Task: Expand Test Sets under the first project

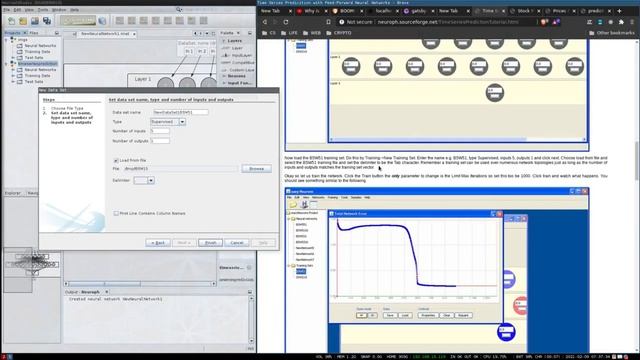Action: point(13,58)
